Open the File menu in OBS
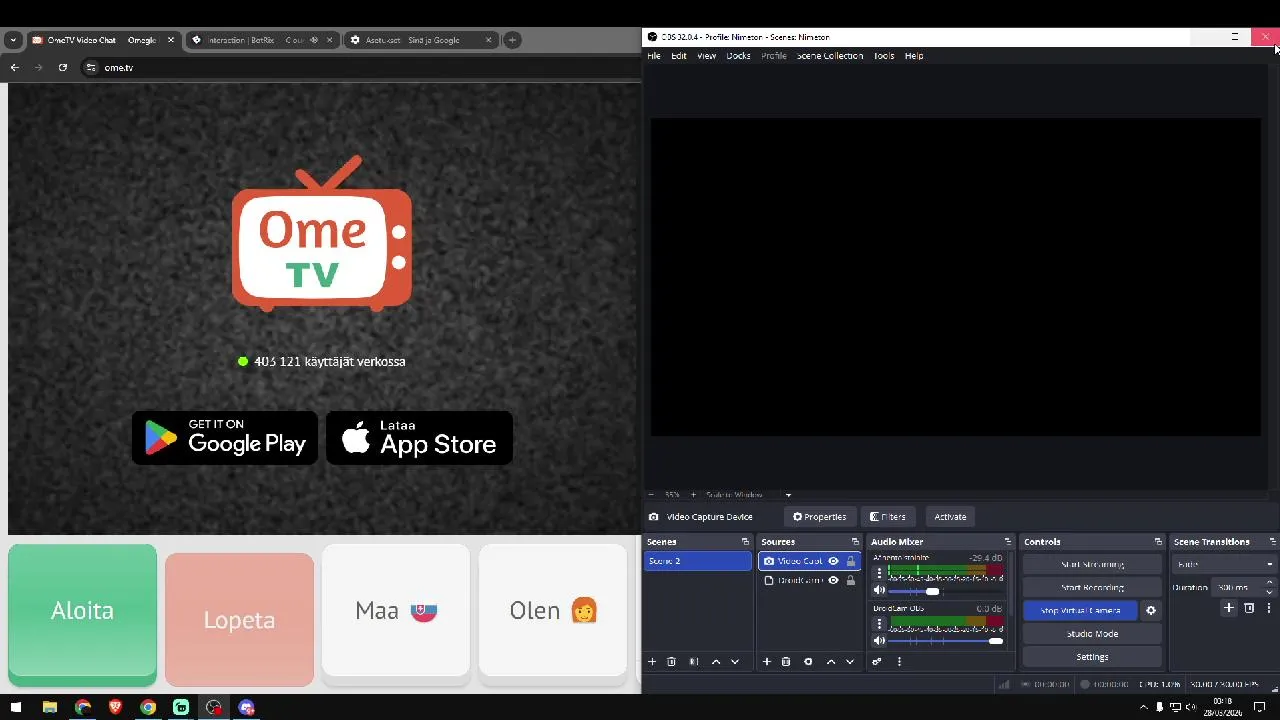The height and width of the screenshot is (720, 1280). coord(654,56)
